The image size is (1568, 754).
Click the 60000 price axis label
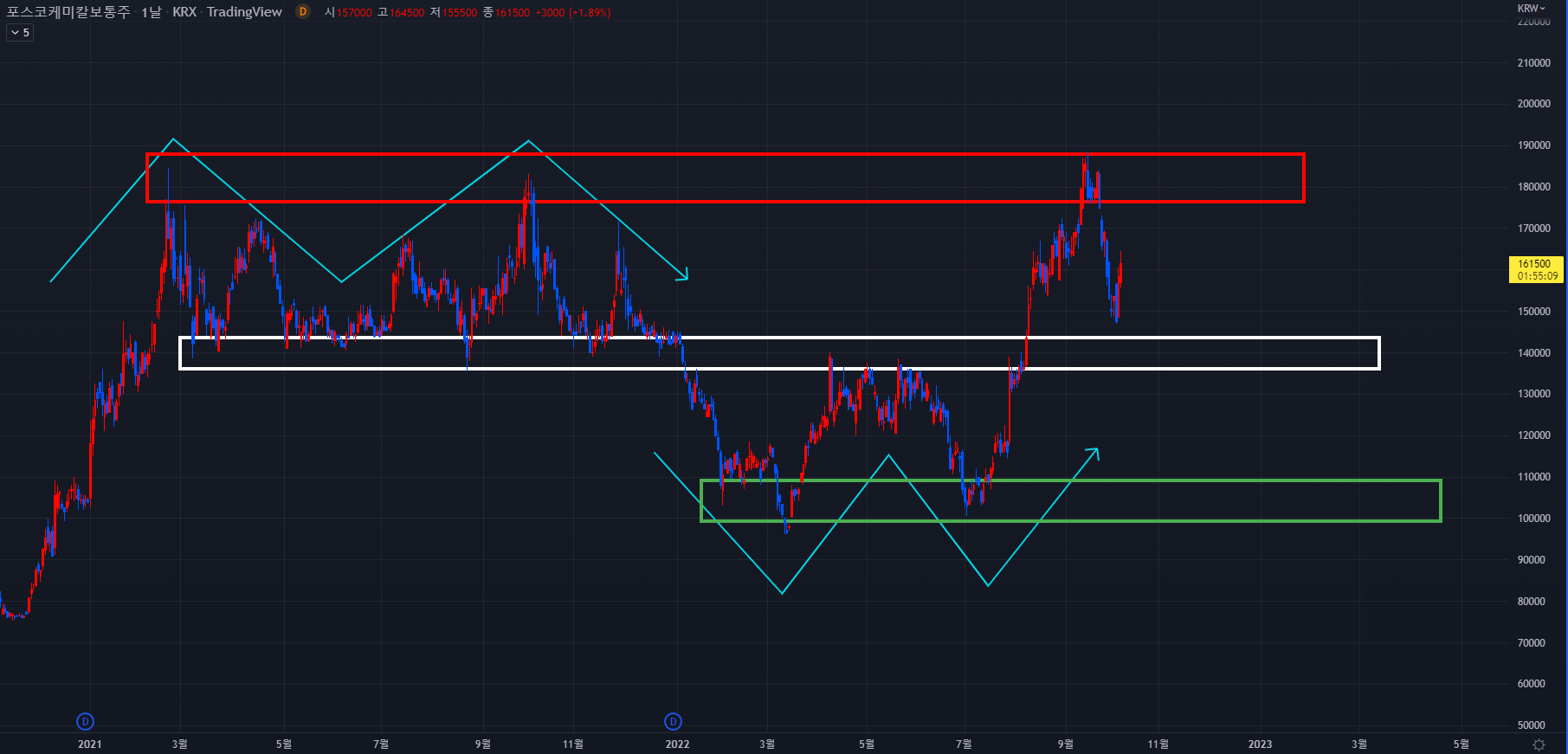tap(1532, 684)
